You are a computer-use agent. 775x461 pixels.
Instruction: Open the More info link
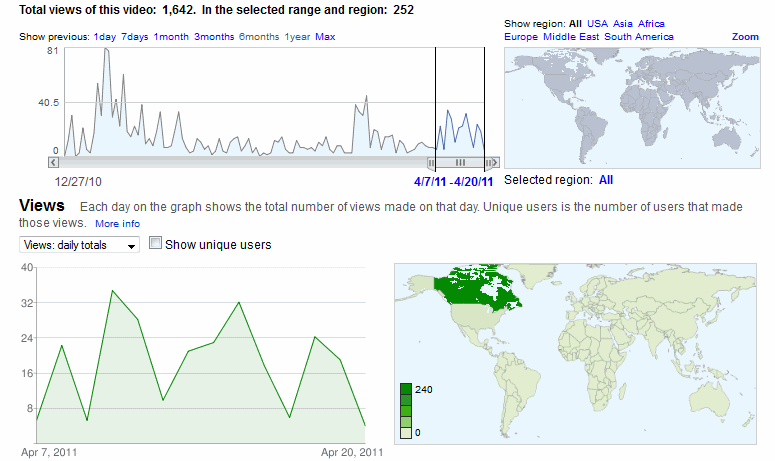[x=117, y=224]
